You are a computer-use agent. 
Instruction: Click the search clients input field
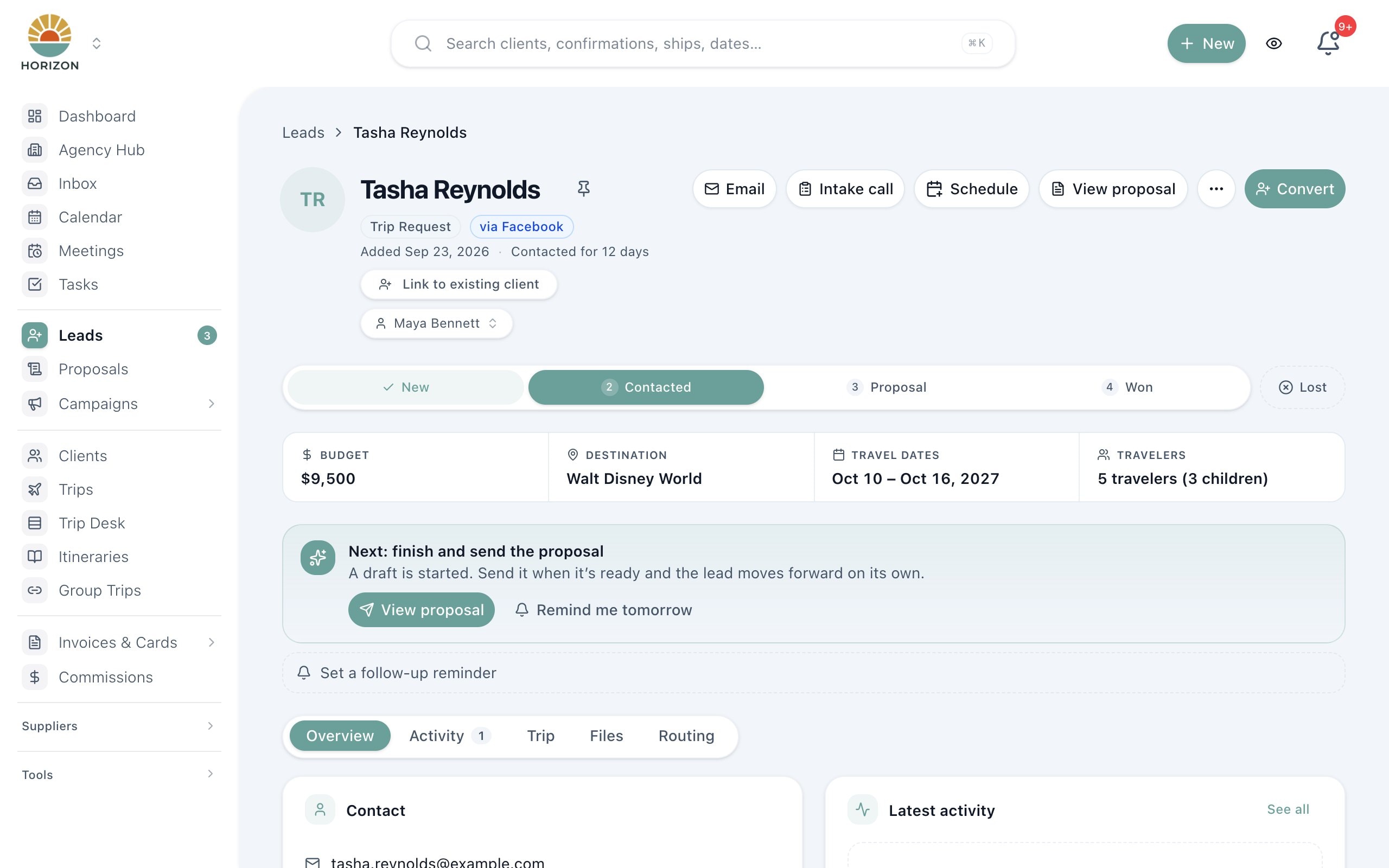click(703, 43)
